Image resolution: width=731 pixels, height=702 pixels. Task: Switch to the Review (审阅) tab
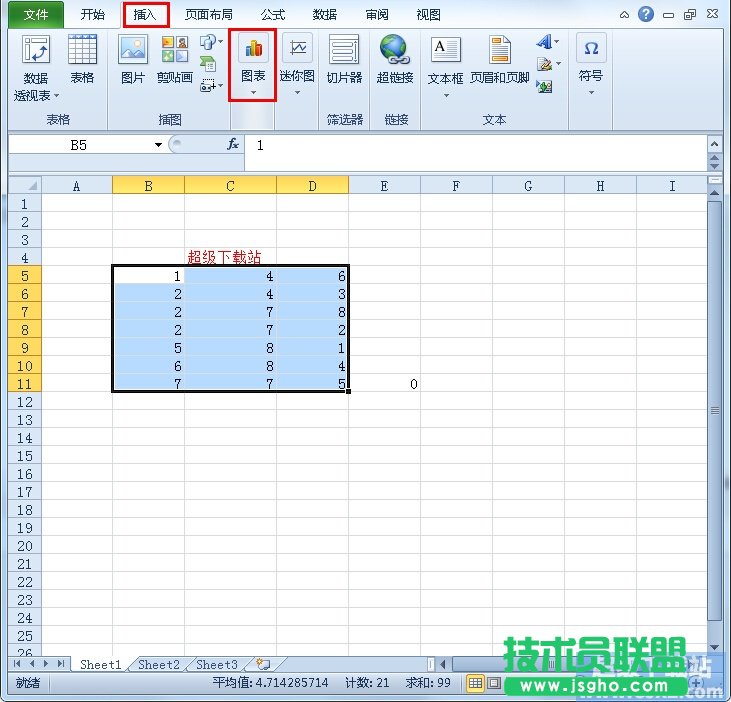[x=377, y=15]
